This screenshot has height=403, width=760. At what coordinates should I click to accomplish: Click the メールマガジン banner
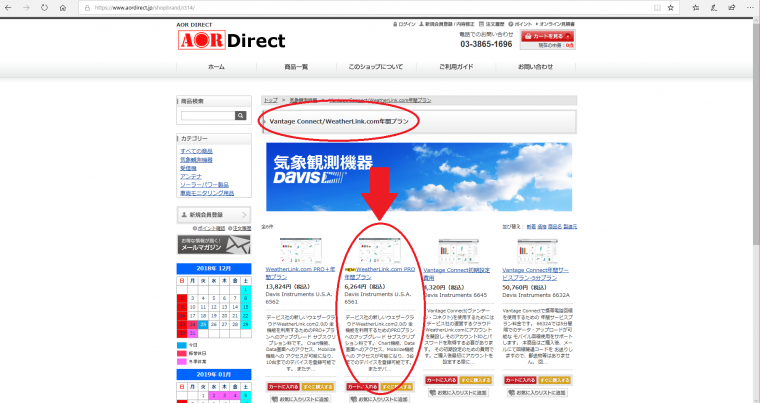214,244
